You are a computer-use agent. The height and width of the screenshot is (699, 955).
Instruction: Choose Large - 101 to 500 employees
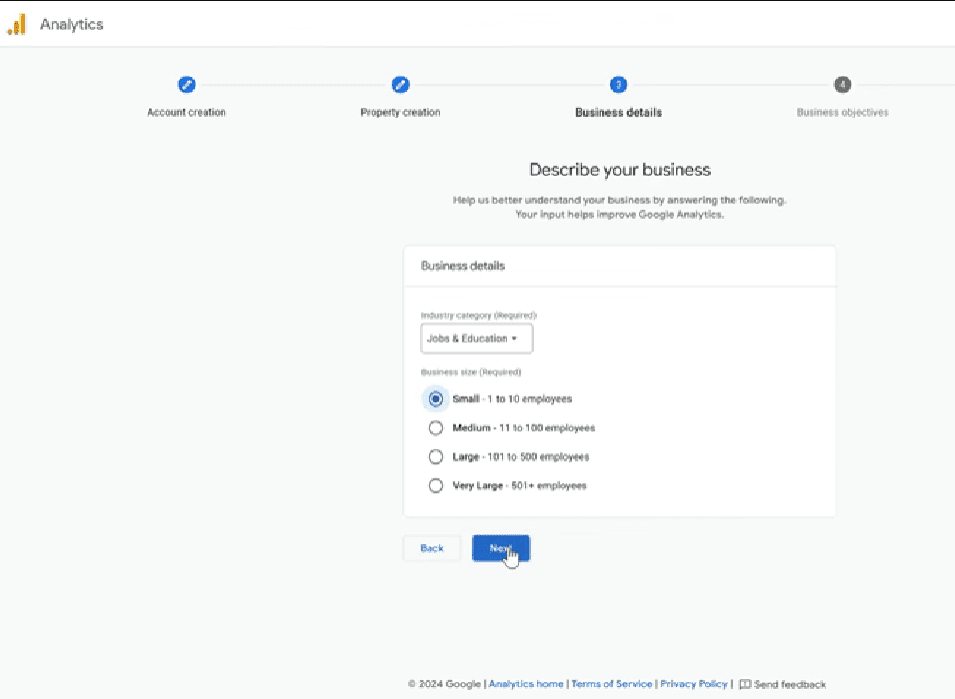pos(435,456)
